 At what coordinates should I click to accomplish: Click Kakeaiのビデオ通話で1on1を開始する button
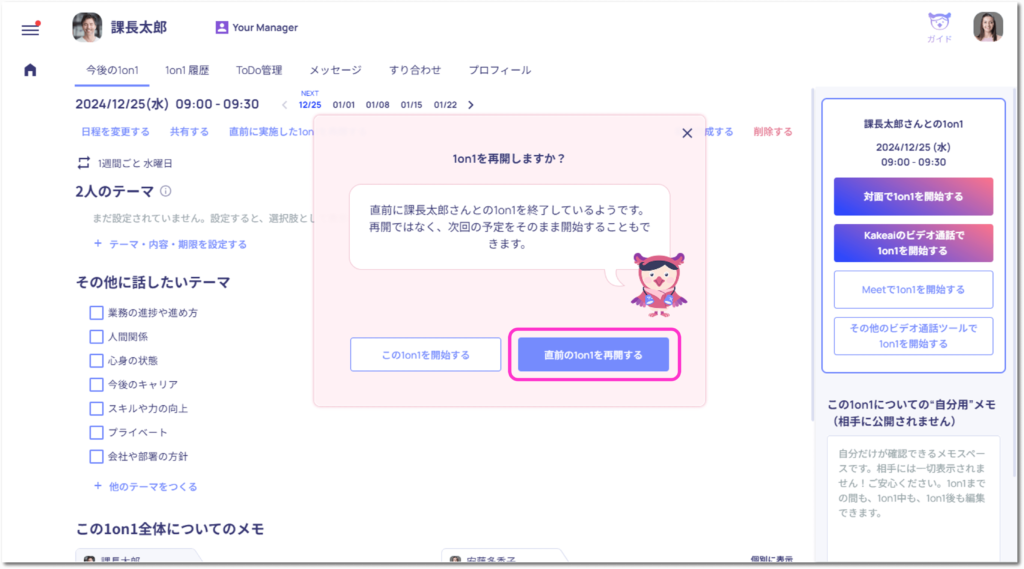[x=913, y=243]
